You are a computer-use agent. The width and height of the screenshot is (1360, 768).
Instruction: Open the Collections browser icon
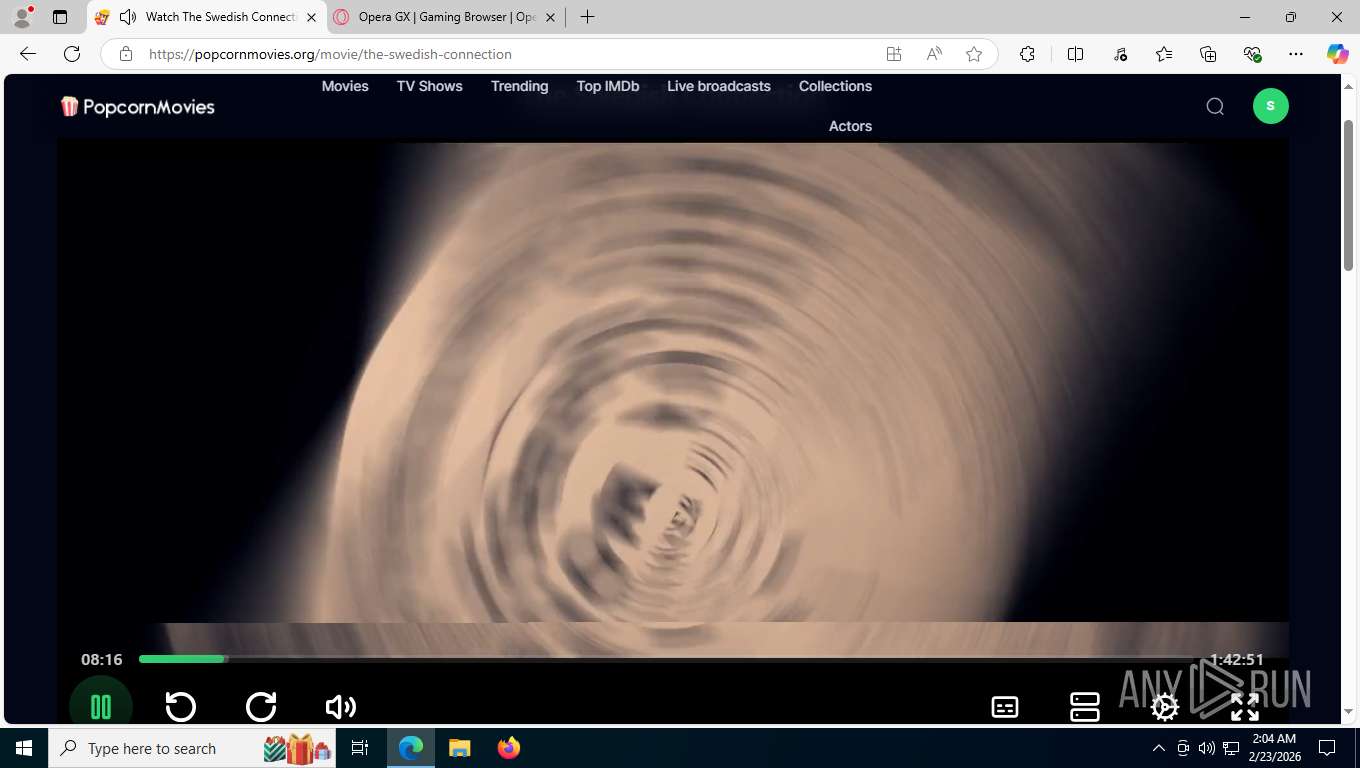(1208, 54)
